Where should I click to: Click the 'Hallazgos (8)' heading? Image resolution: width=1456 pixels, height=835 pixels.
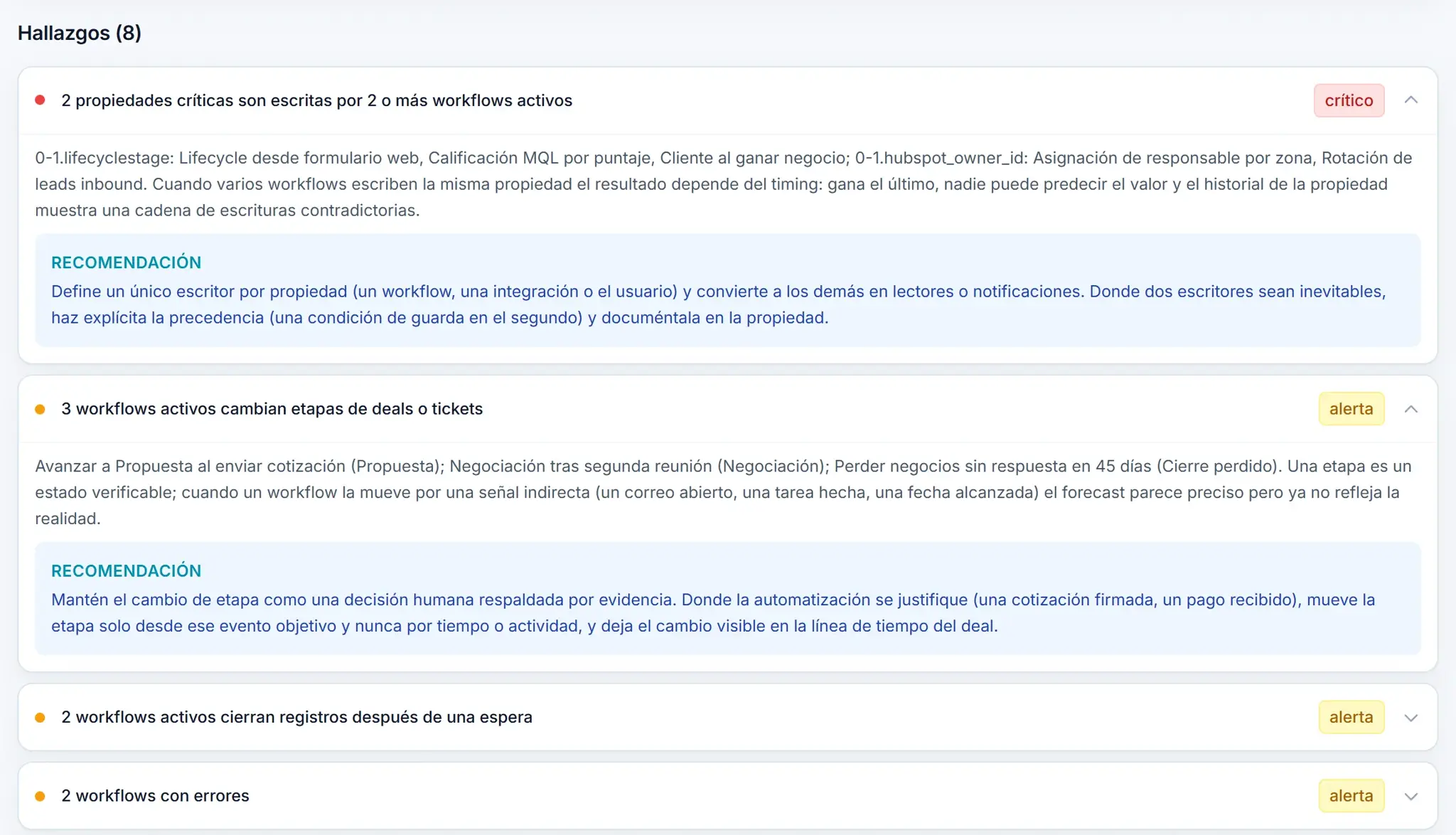point(80,33)
